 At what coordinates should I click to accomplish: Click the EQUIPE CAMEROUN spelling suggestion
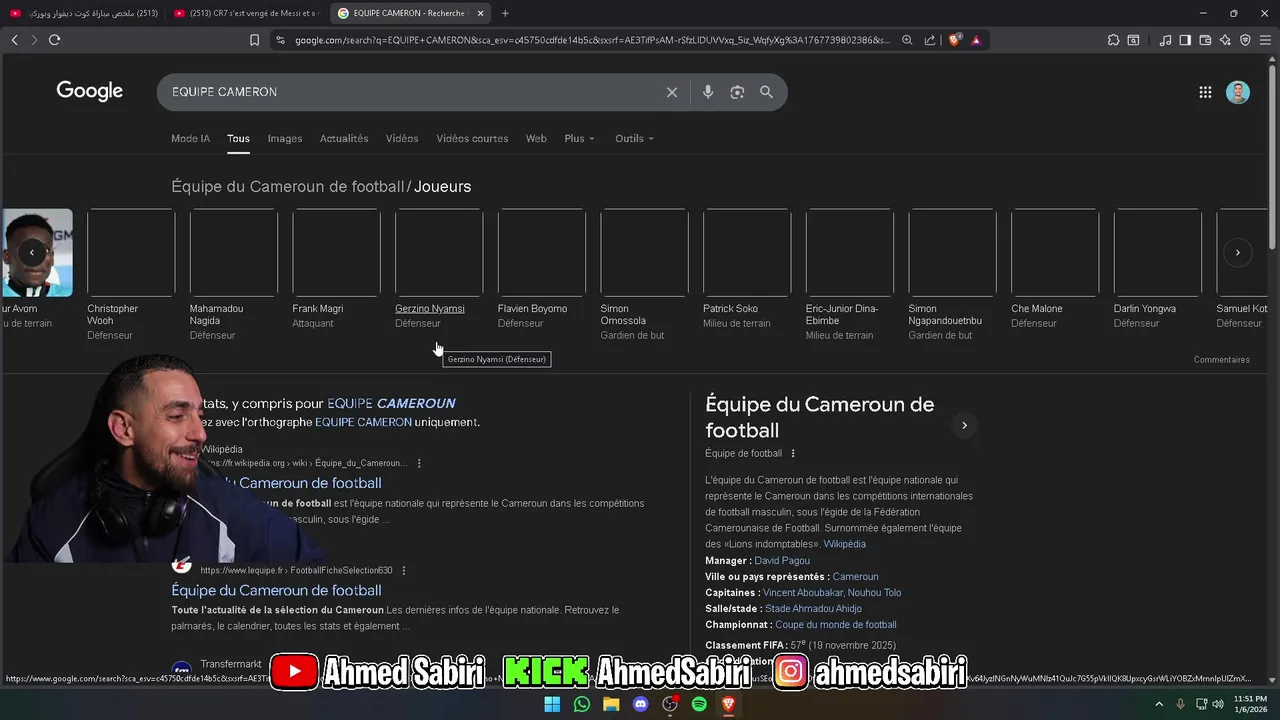pyautogui.click(x=391, y=403)
